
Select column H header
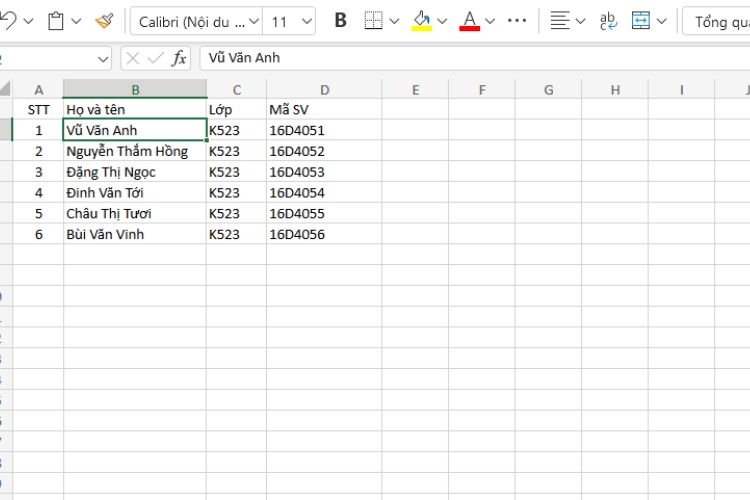[x=615, y=89]
